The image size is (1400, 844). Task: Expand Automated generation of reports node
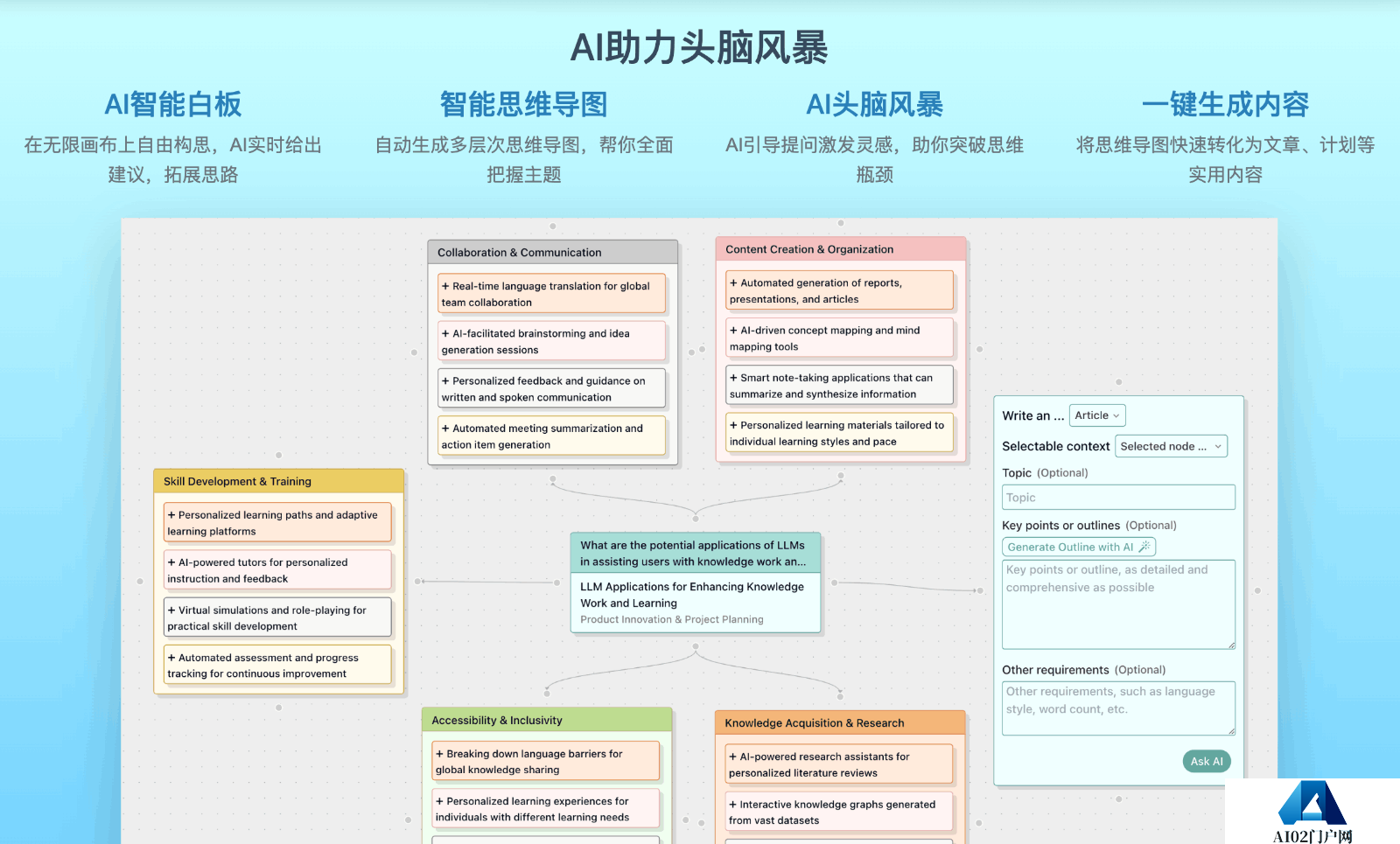[733, 282]
